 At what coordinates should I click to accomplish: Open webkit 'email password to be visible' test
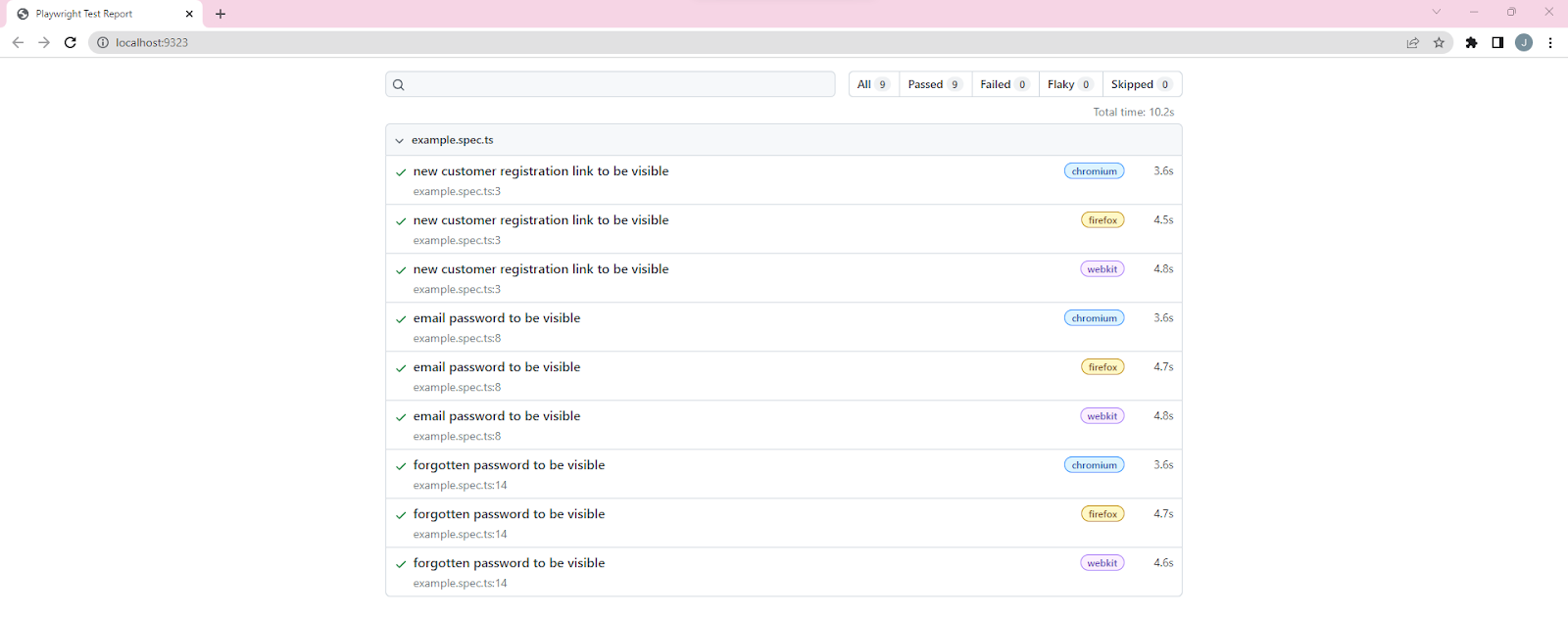pos(497,416)
